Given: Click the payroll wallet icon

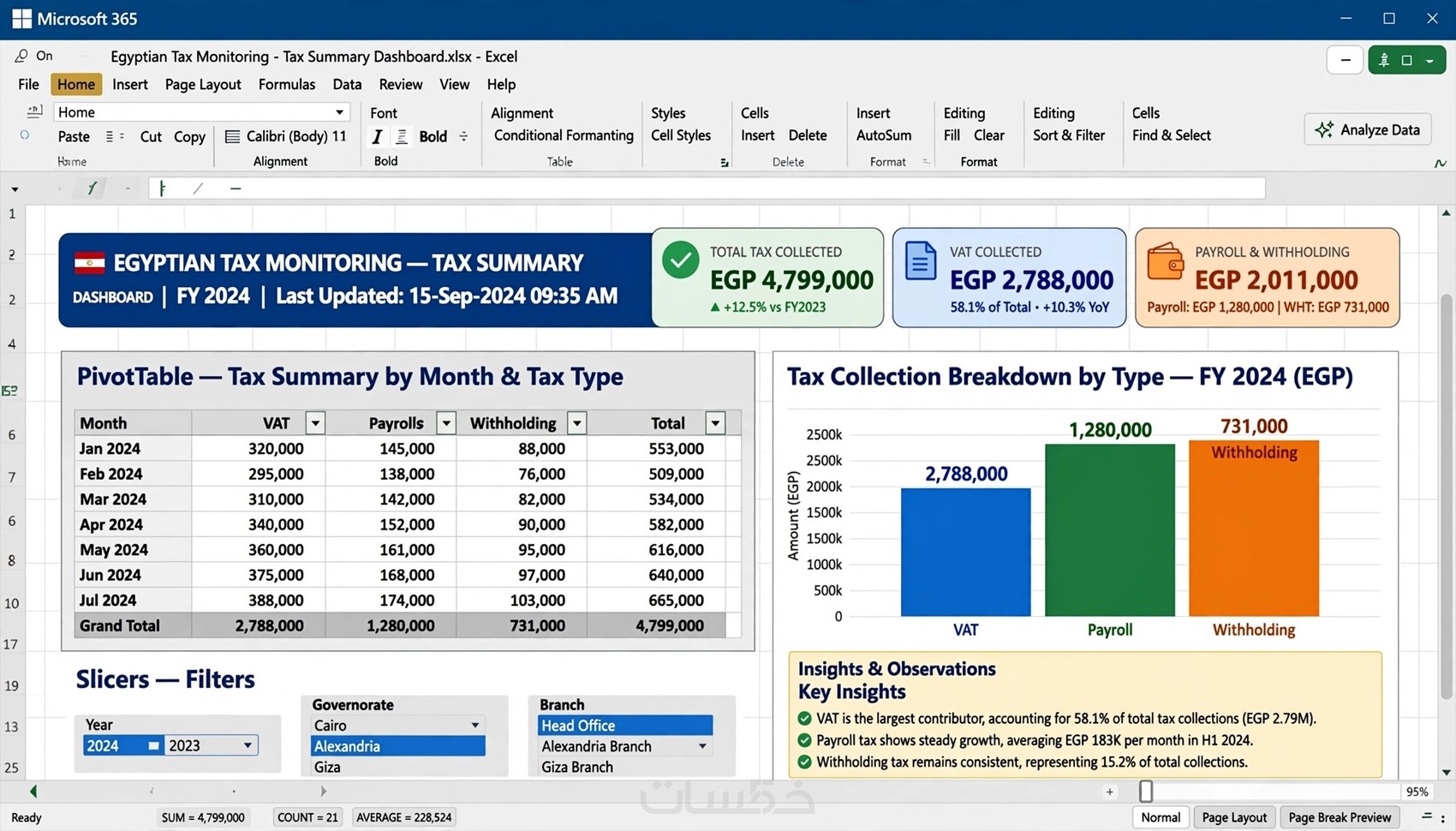Looking at the screenshot, I should (1166, 261).
